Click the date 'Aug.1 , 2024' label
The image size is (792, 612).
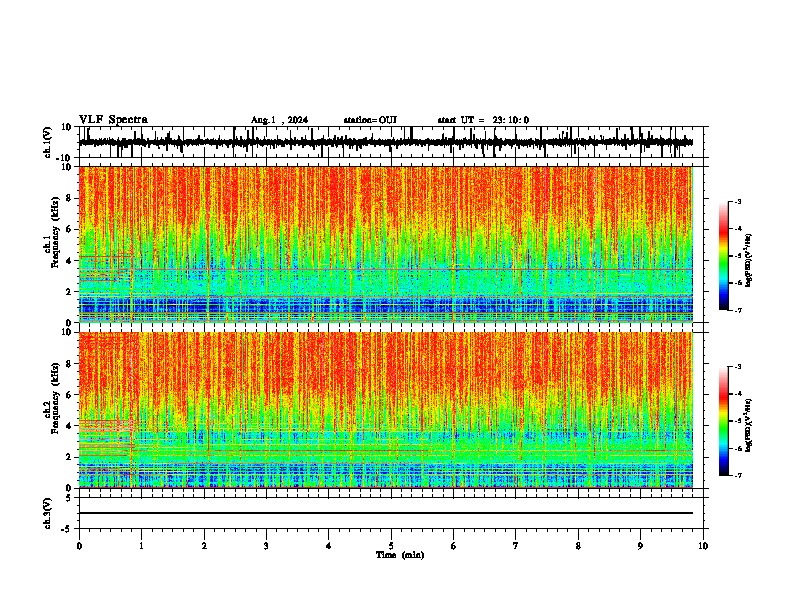(279, 120)
